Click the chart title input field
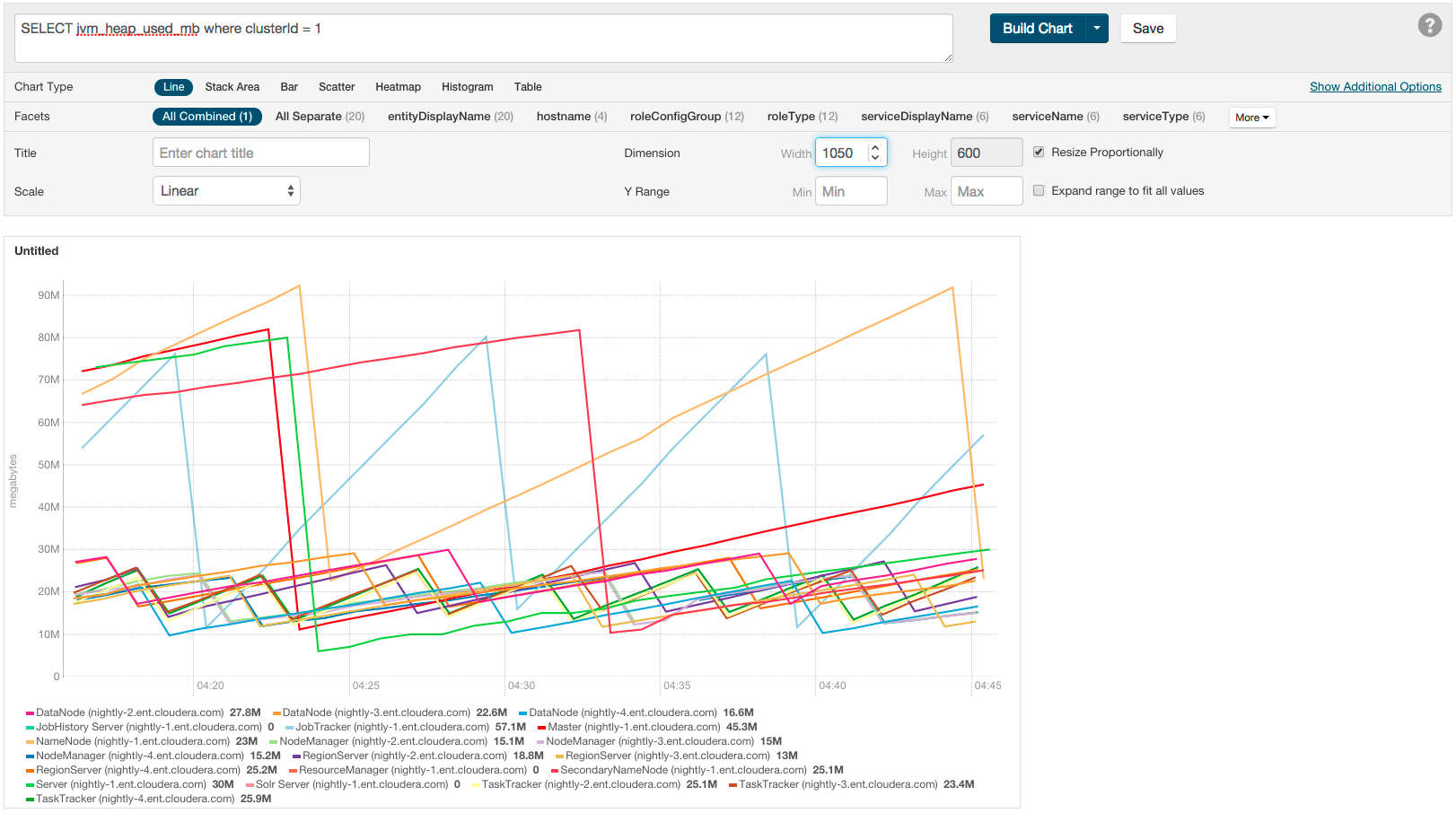1456x813 pixels. click(260, 152)
